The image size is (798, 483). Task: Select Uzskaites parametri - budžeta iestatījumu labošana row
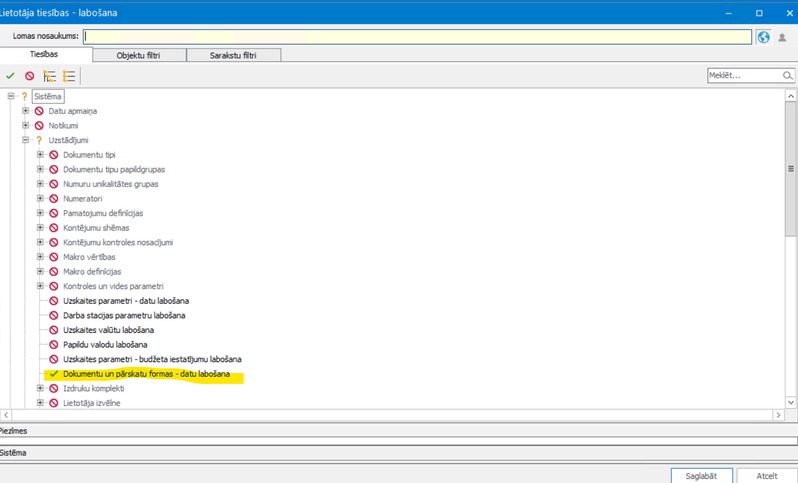coord(152,359)
